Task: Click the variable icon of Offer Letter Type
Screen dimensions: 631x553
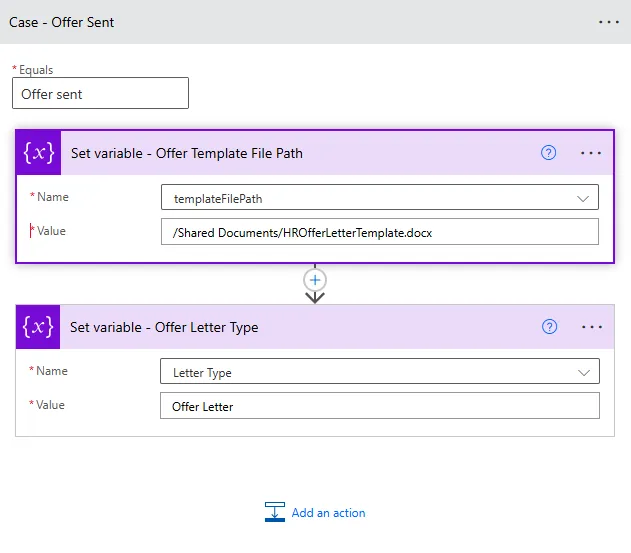Action: [38, 327]
